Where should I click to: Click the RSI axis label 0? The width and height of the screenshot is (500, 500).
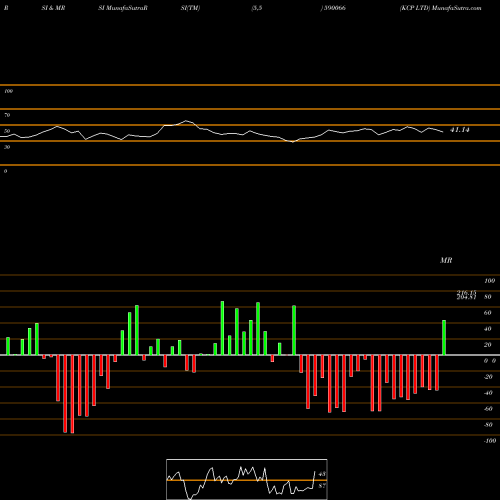(5, 171)
